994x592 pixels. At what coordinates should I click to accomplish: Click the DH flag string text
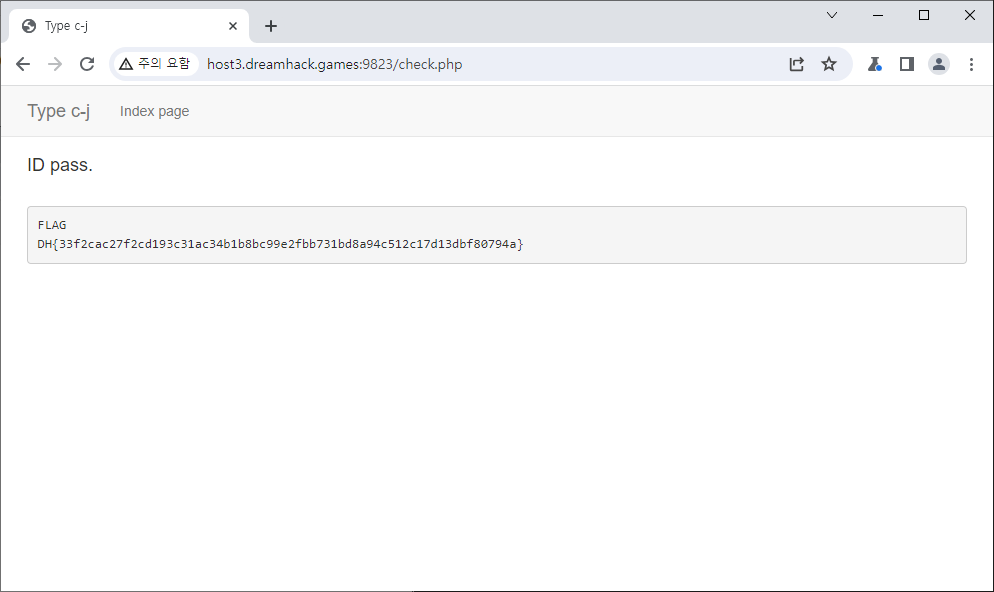coord(280,244)
